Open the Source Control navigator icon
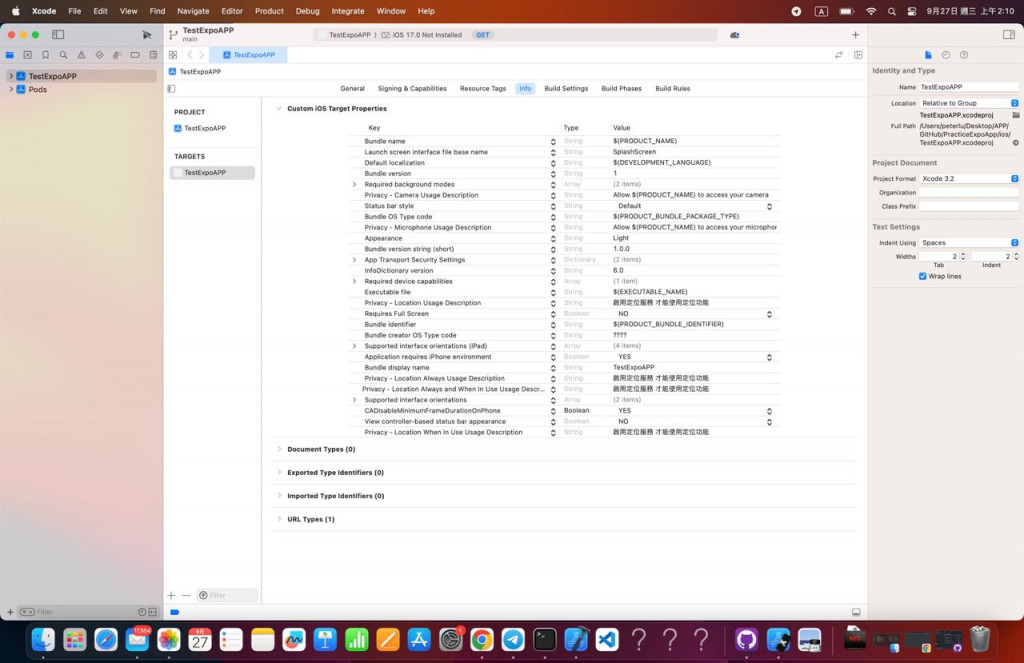 (27, 55)
